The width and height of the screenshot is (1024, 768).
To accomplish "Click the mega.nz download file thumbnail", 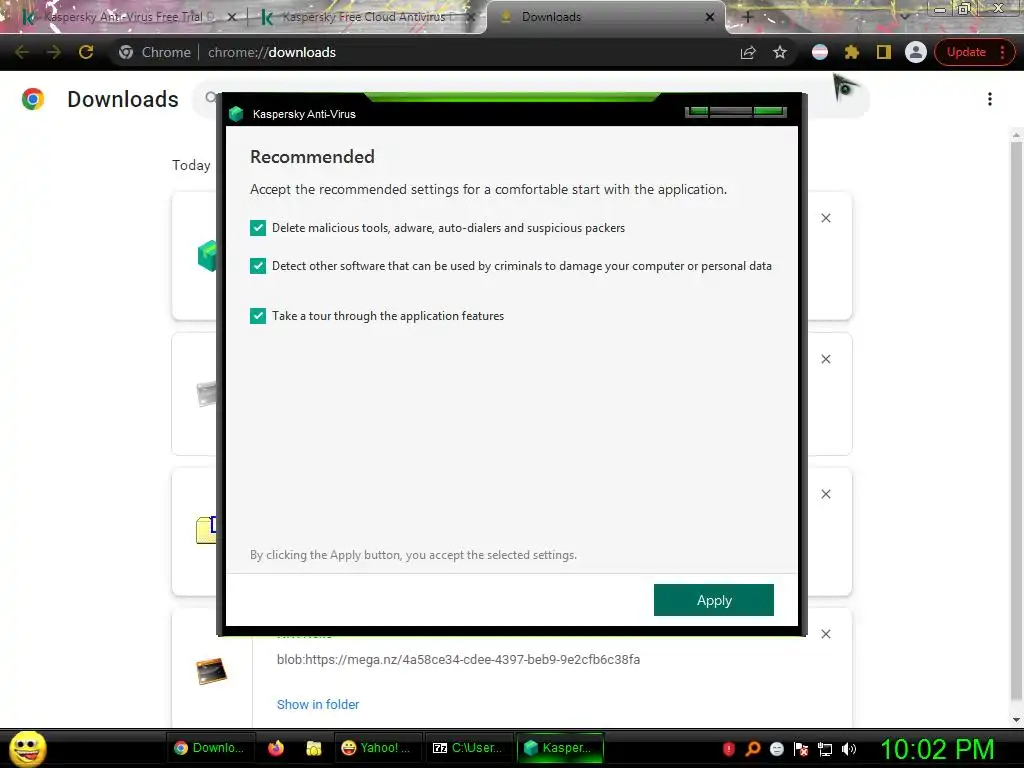I will (212, 671).
